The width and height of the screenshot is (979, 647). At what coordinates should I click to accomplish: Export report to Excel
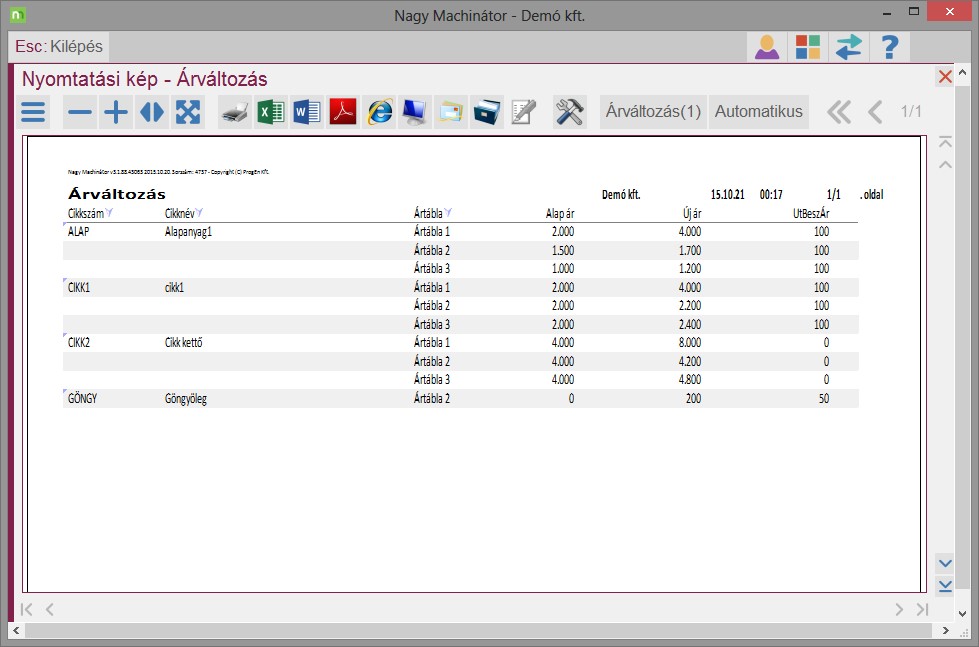pos(270,112)
